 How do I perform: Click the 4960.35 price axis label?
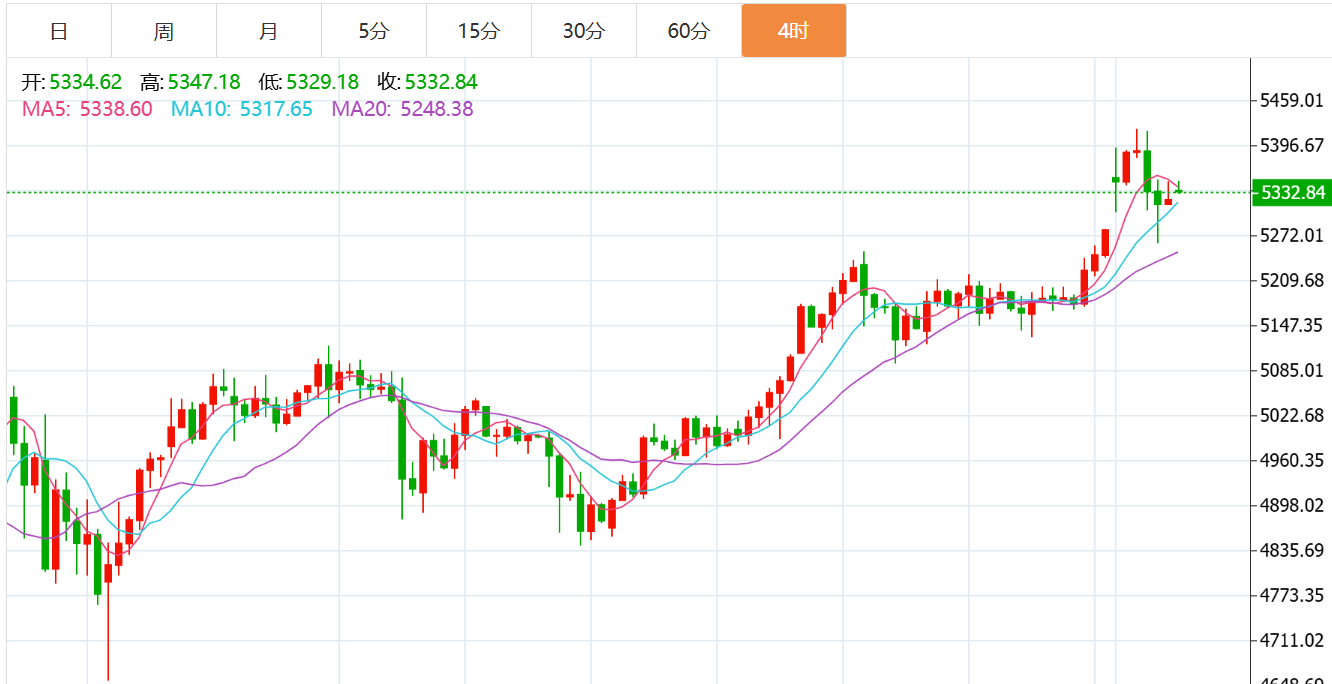[x=1292, y=460]
